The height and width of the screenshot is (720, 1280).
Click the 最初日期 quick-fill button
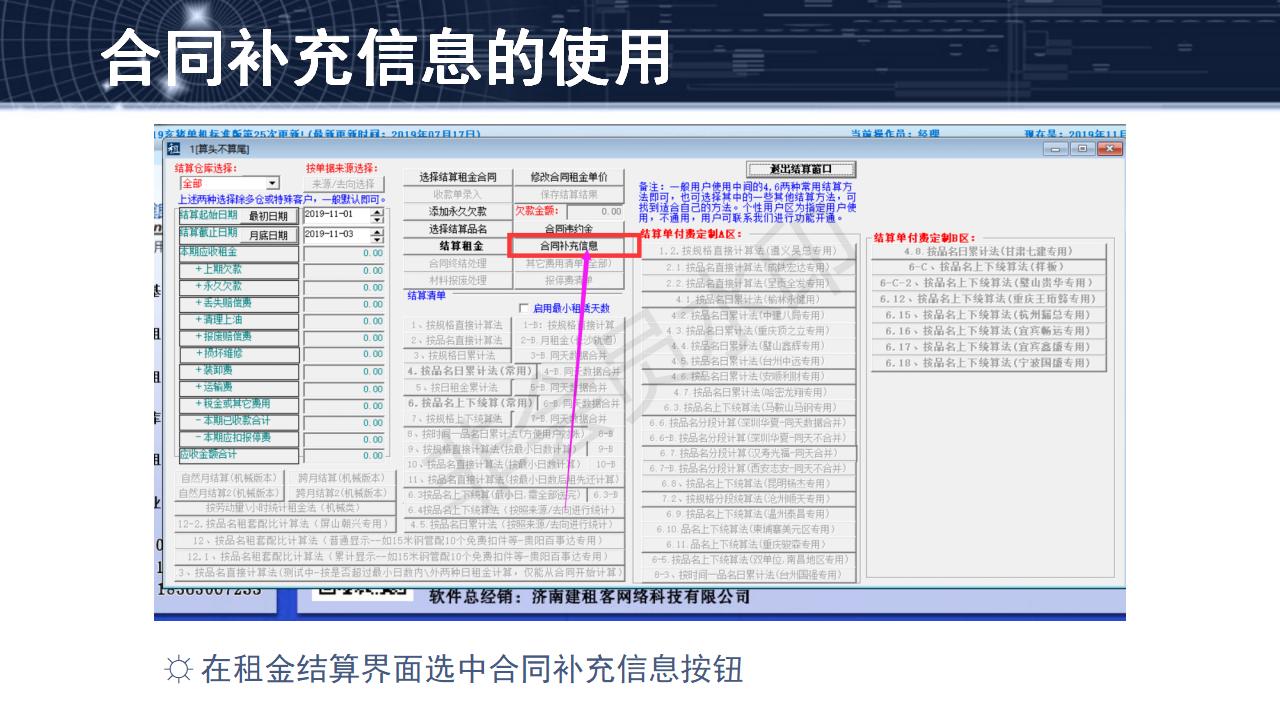(270, 214)
